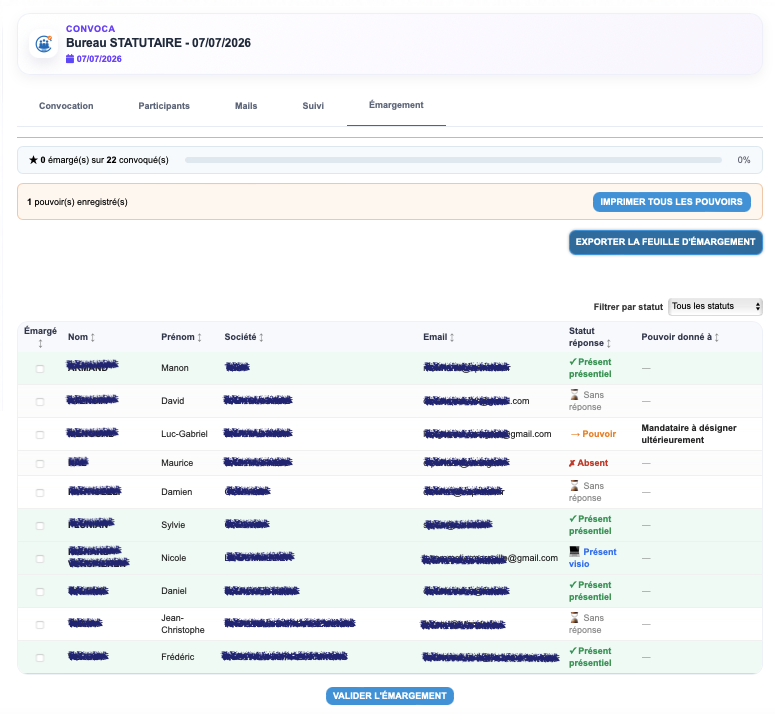The image size is (775, 714).
Task: Sort by Email column arrow icon
Action: 452,337
